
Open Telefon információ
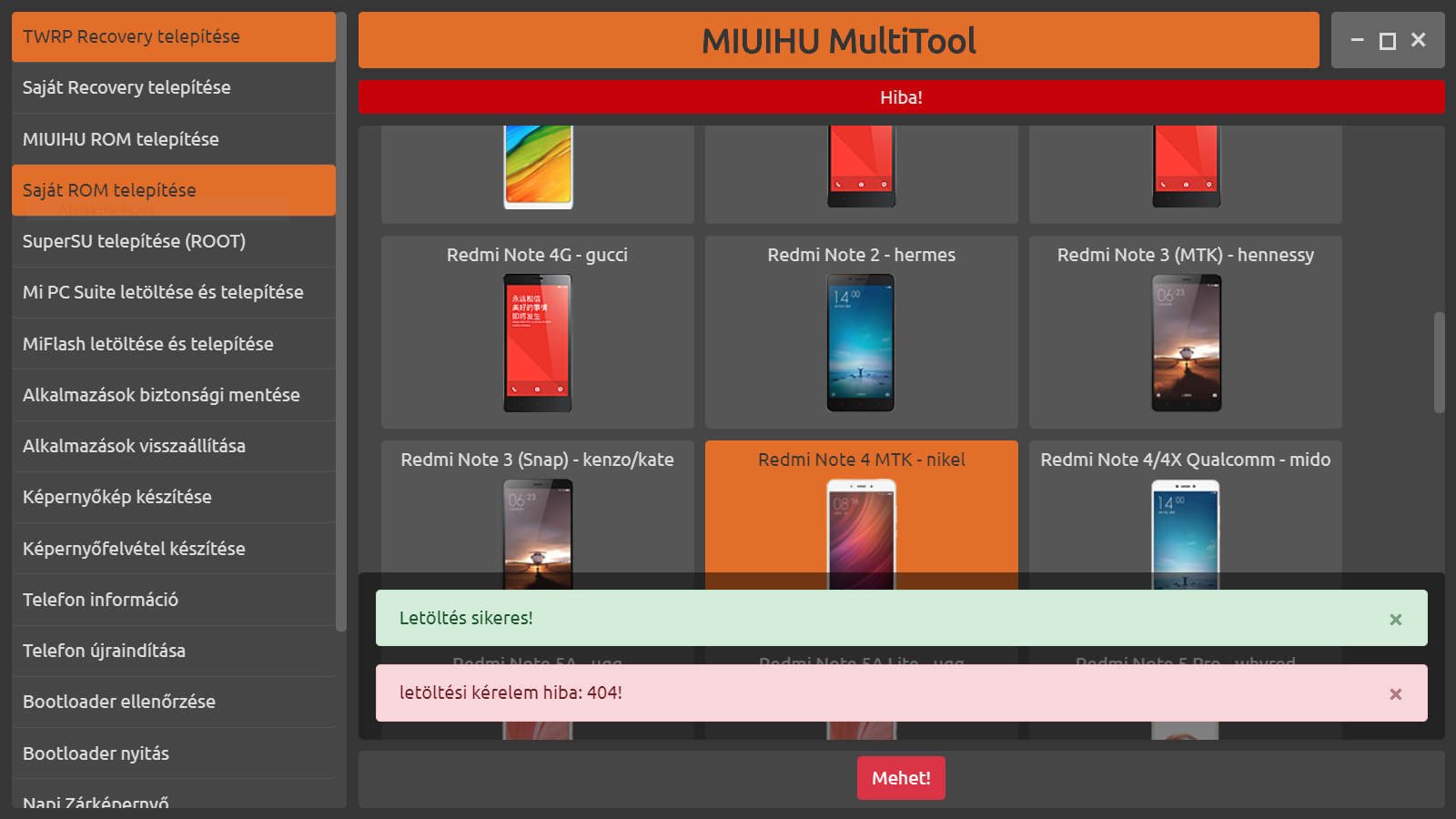tap(174, 600)
